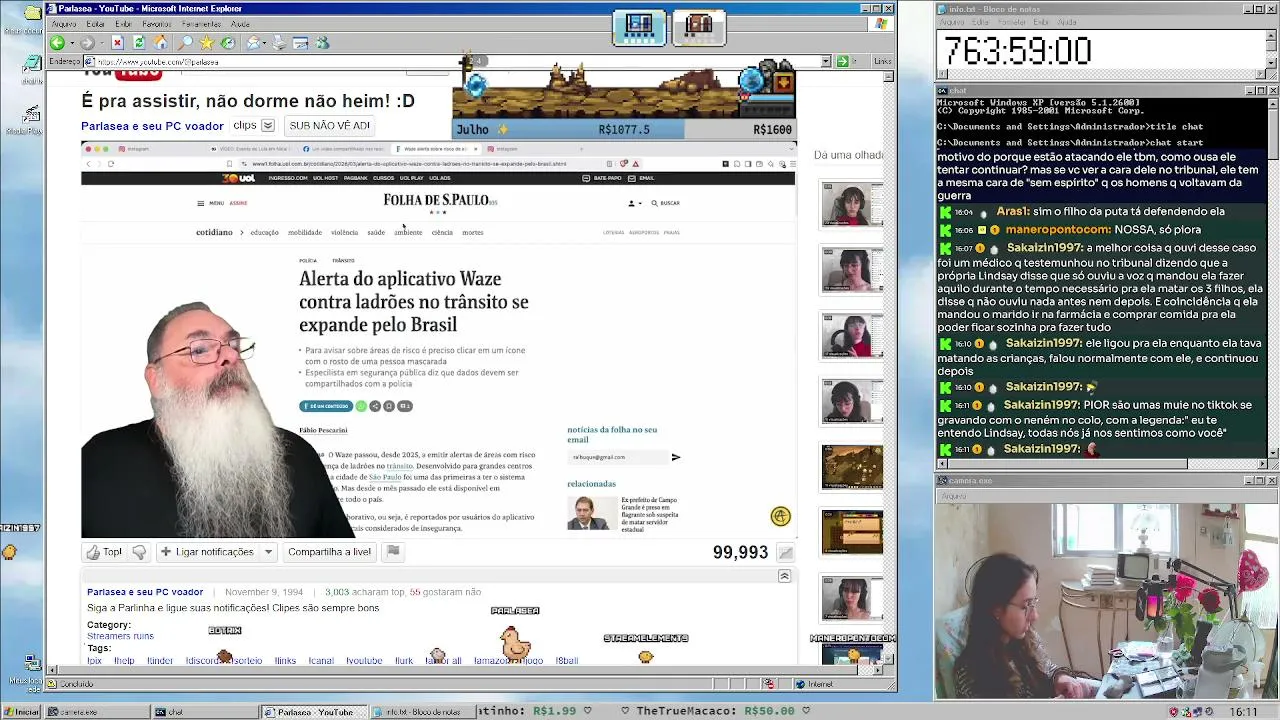The height and width of the screenshot is (720, 1280).
Task: Click the !help tag link
Action: point(124,661)
